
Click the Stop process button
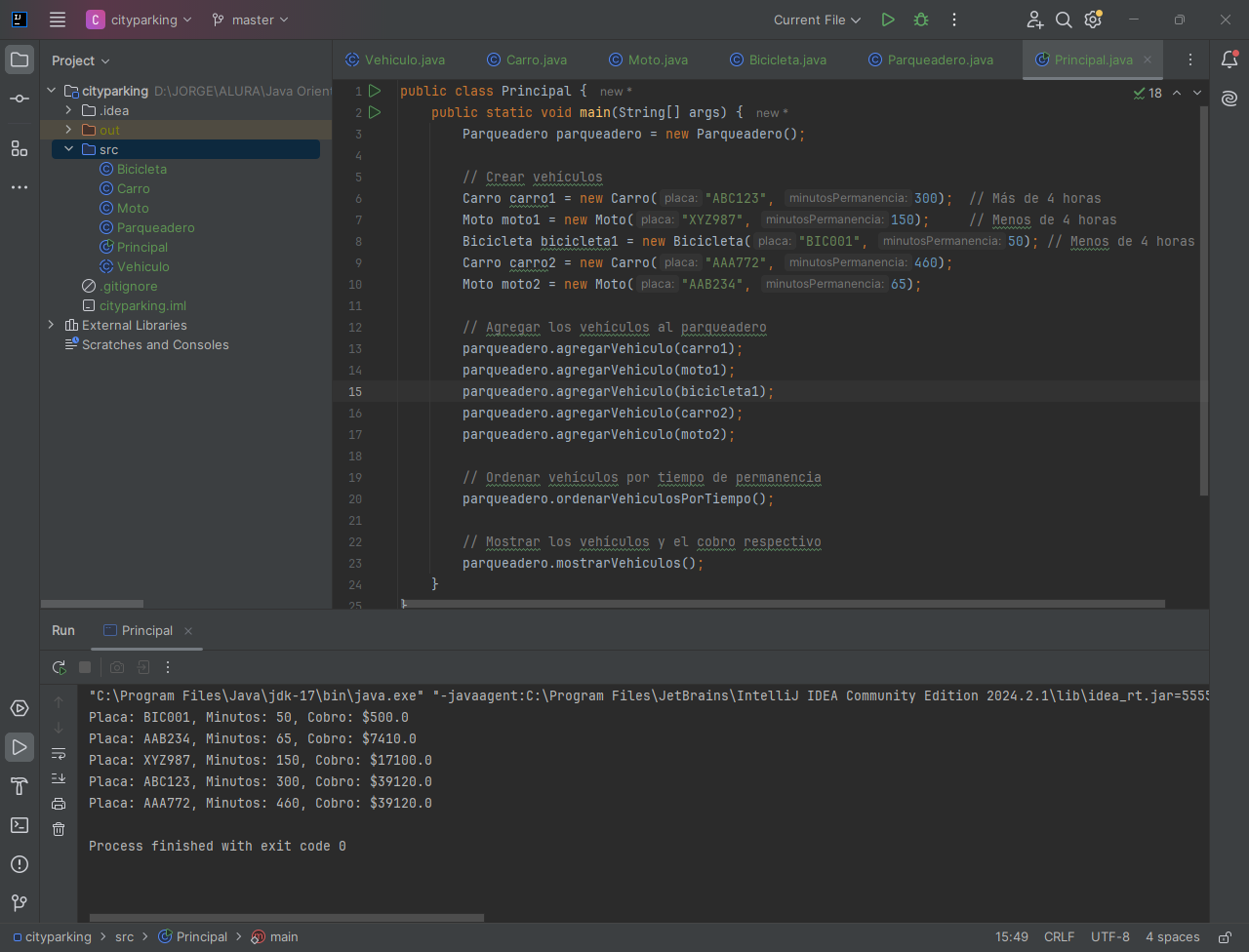(x=85, y=667)
